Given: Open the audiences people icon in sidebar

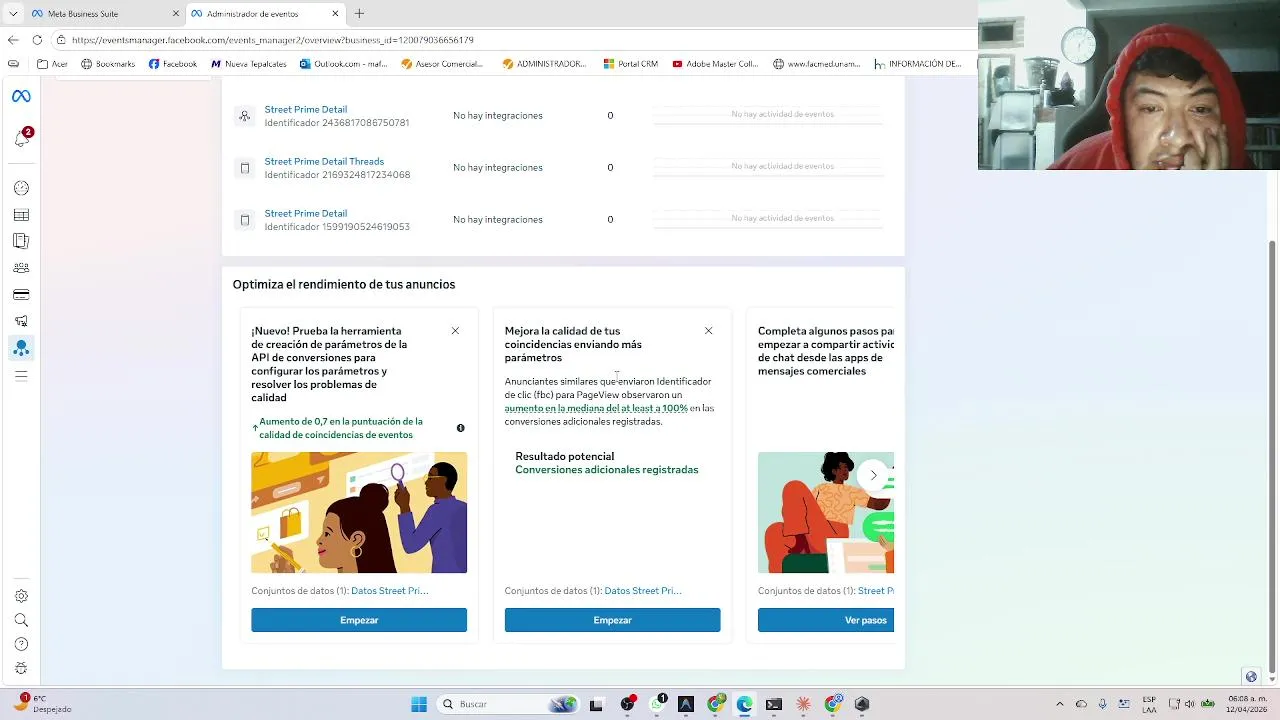Looking at the screenshot, I should click(x=21, y=268).
